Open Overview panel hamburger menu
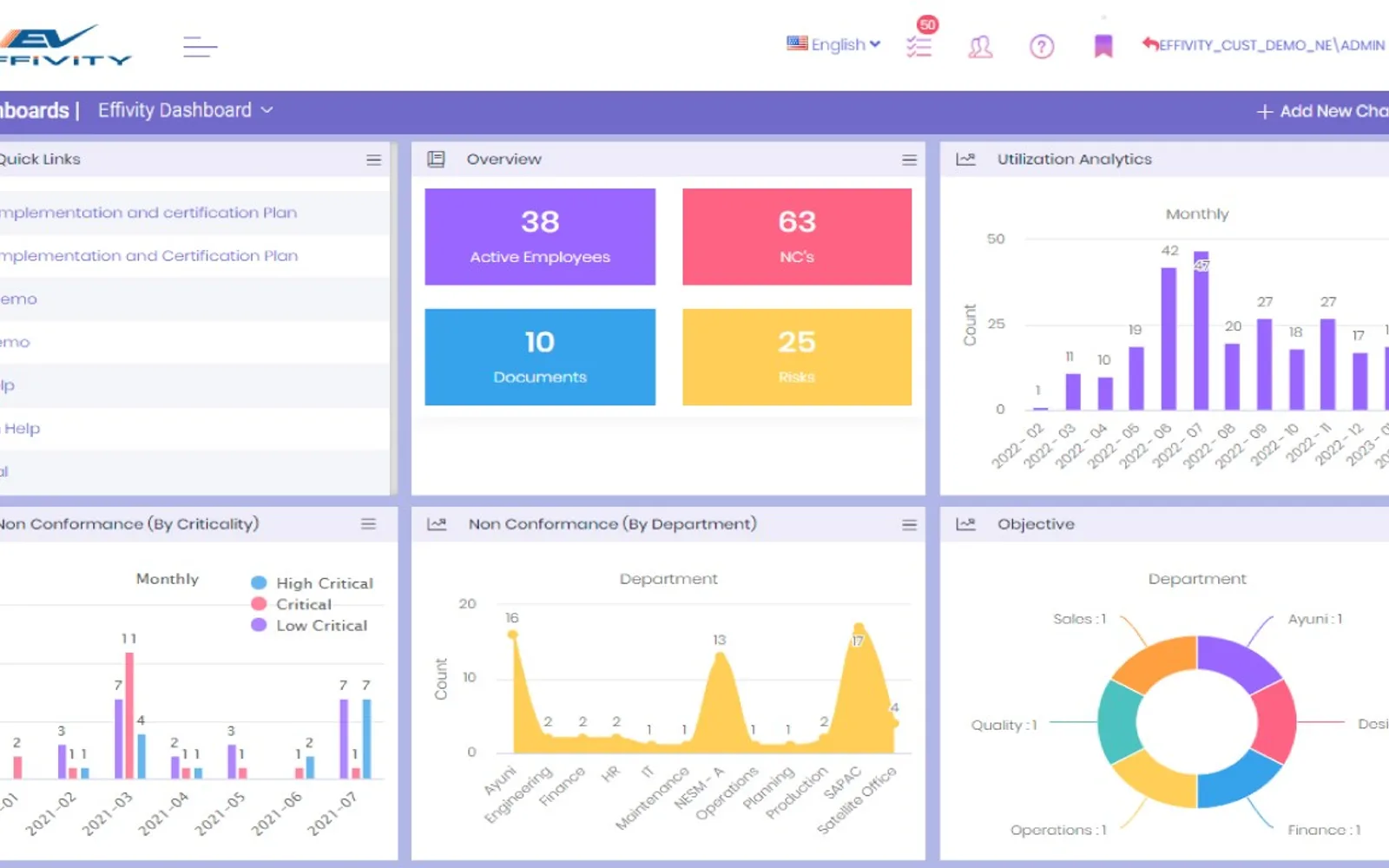1389x868 pixels. (x=909, y=160)
